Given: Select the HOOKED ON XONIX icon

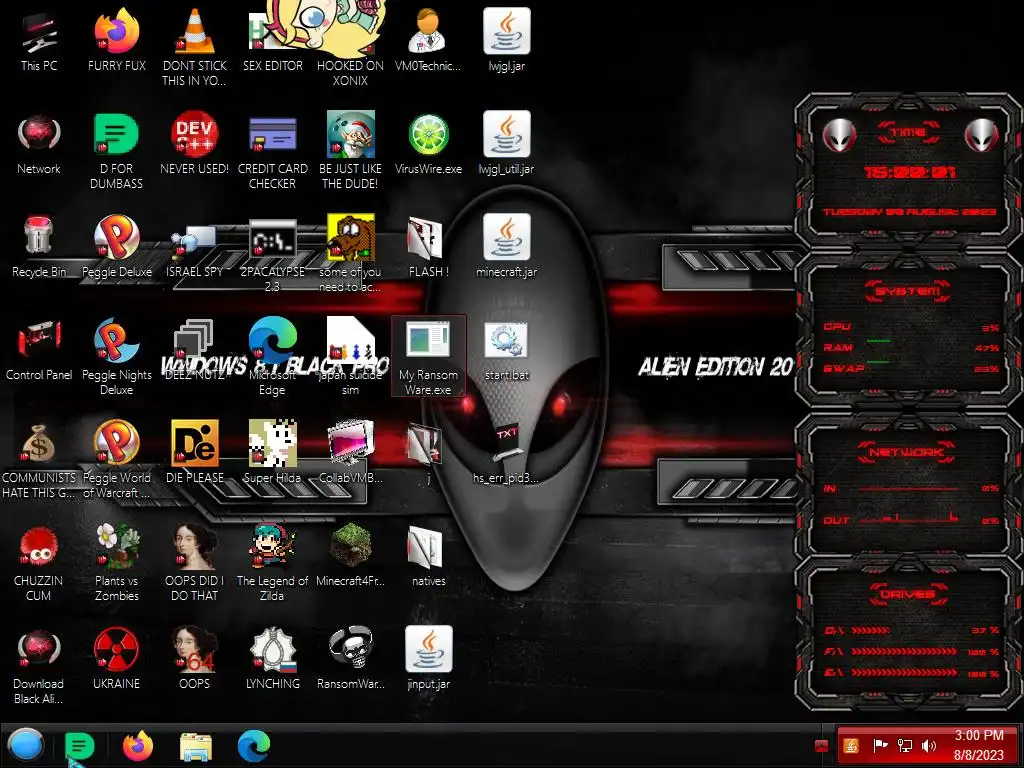Looking at the screenshot, I should click(351, 48).
